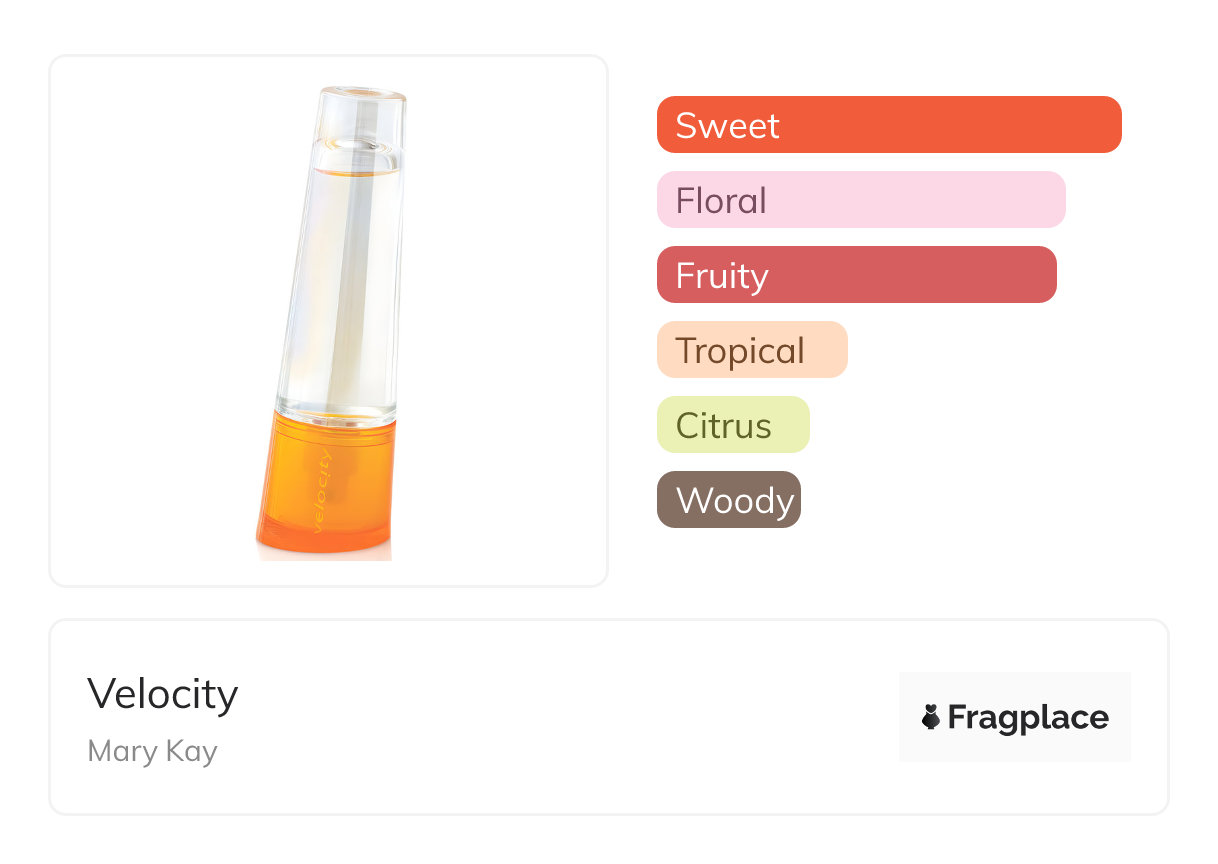The height and width of the screenshot is (864, 1218).
Task: Open the Velocity perfume bottle image
Action: click(x=329, y=320)
